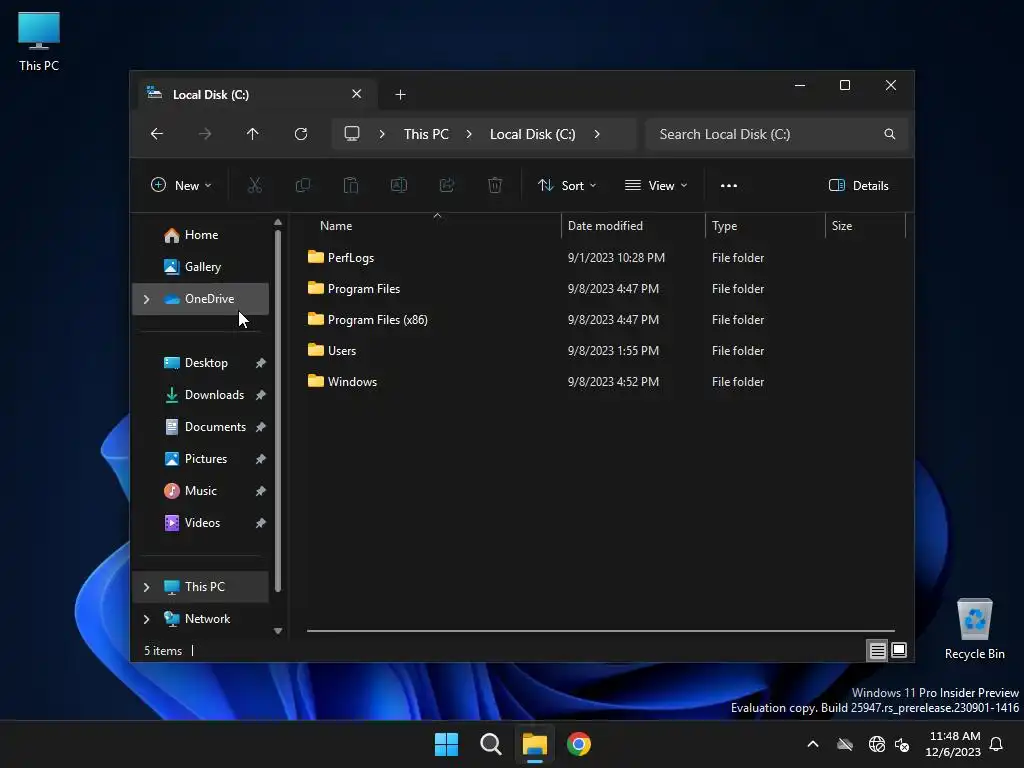Click the Share icon in toolbar
Viewport: 1024px width, 768px height.
click(447, 185)
